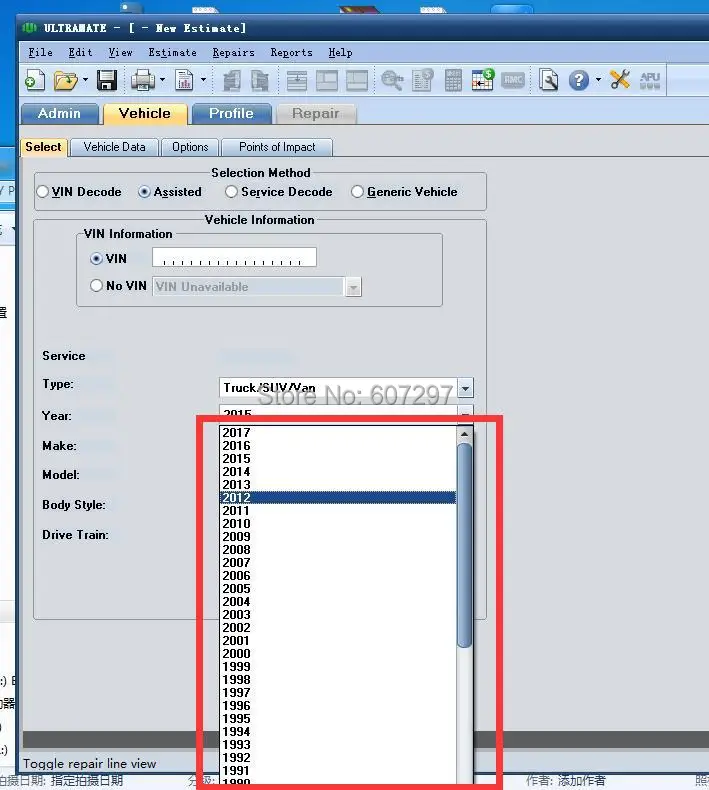Select year 2017 from the list

click(338, 433)
